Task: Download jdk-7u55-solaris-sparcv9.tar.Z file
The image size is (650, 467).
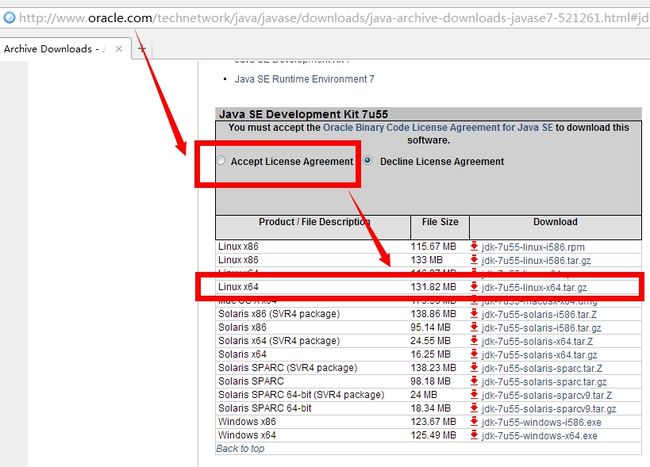Action: (547, 395)
